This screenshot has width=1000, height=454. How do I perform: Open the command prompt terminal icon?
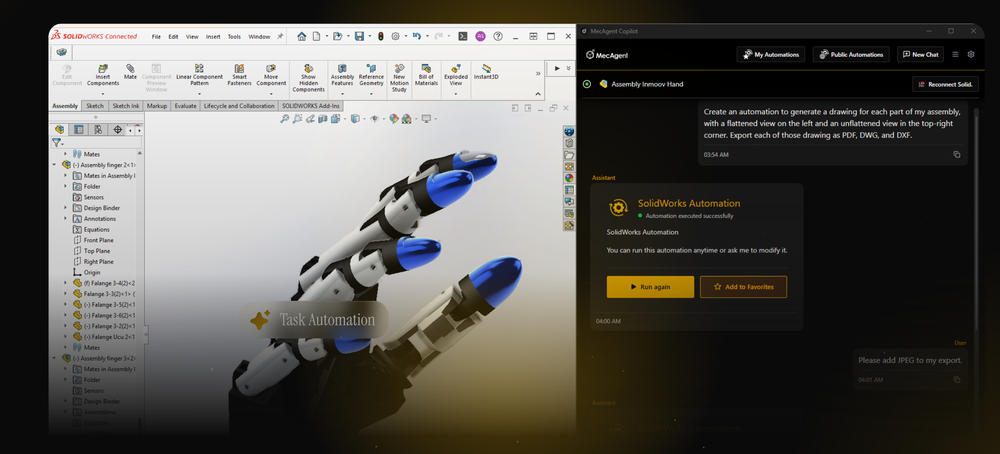(464, 36)
